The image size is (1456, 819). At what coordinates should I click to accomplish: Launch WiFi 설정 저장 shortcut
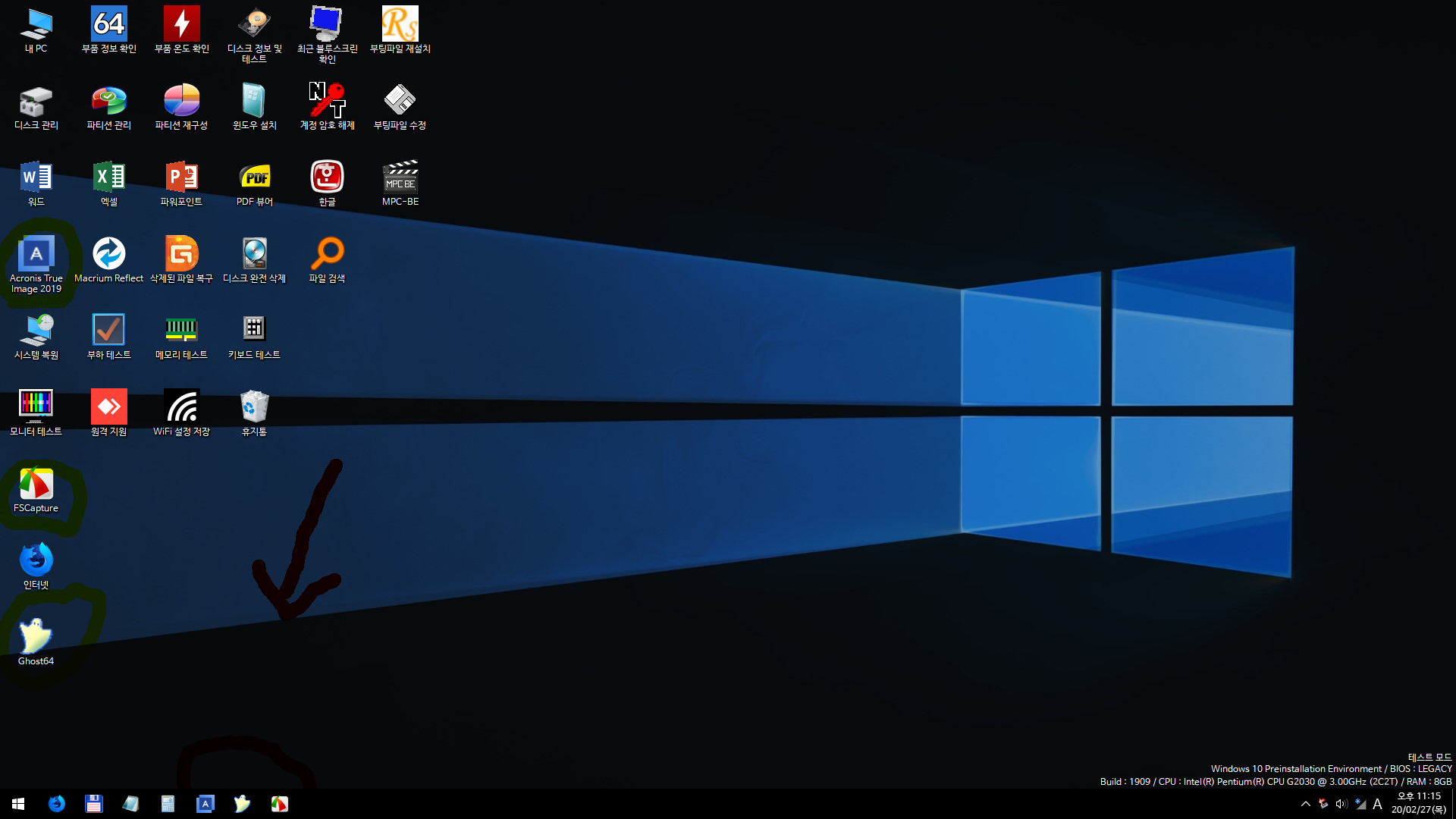(181, 413)
